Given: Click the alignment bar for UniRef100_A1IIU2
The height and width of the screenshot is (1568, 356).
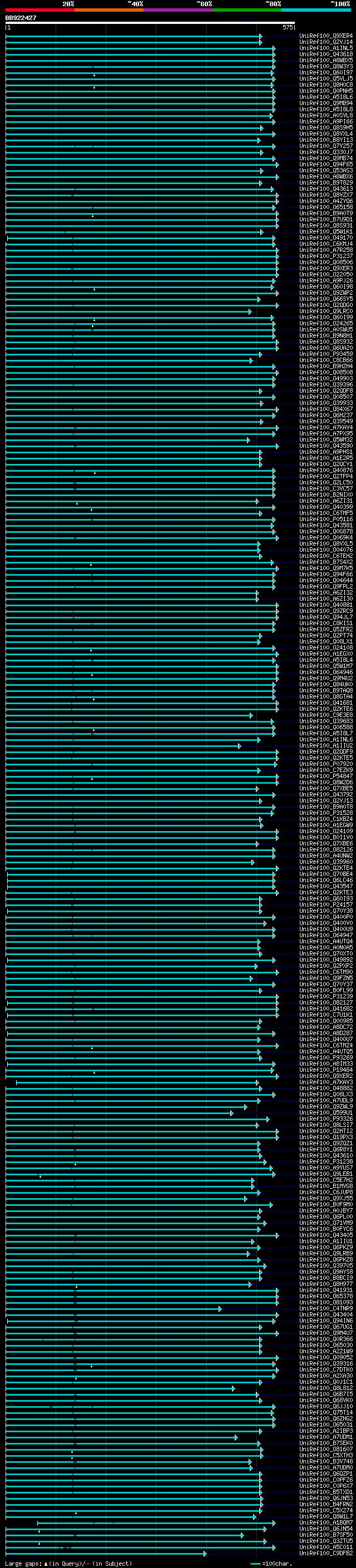Looking at the screenshot, I should click(x=123, y=746).
